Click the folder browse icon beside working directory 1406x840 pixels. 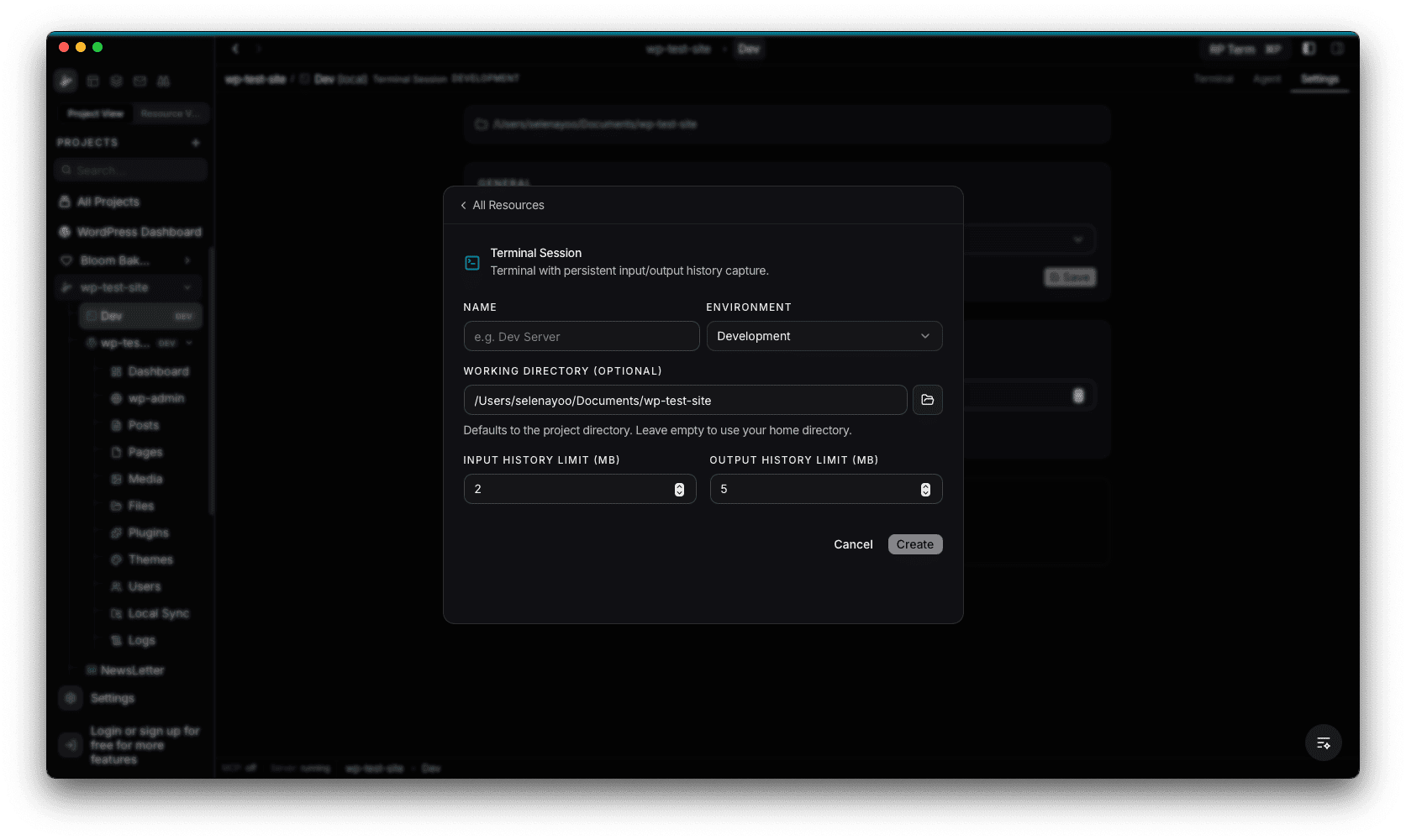(x=927, y=400)
